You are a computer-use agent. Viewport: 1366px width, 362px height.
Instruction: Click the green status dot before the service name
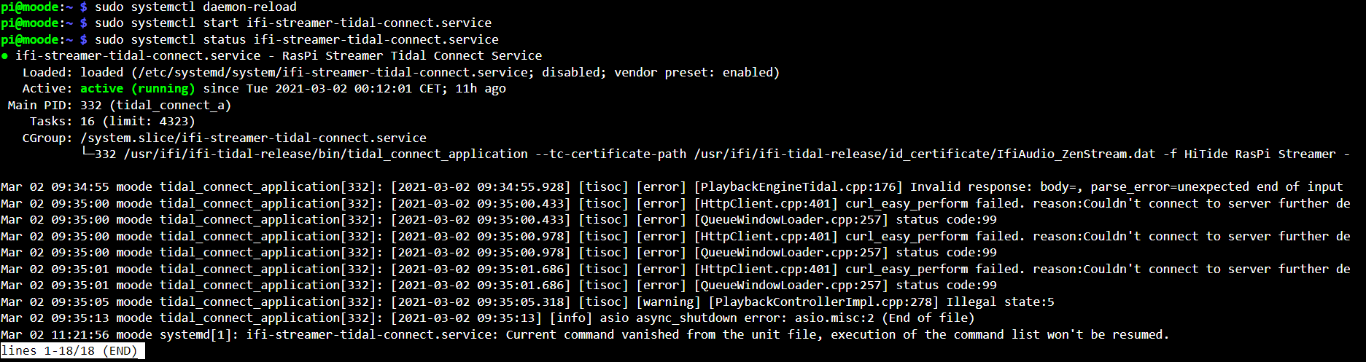tap(5, 56)
